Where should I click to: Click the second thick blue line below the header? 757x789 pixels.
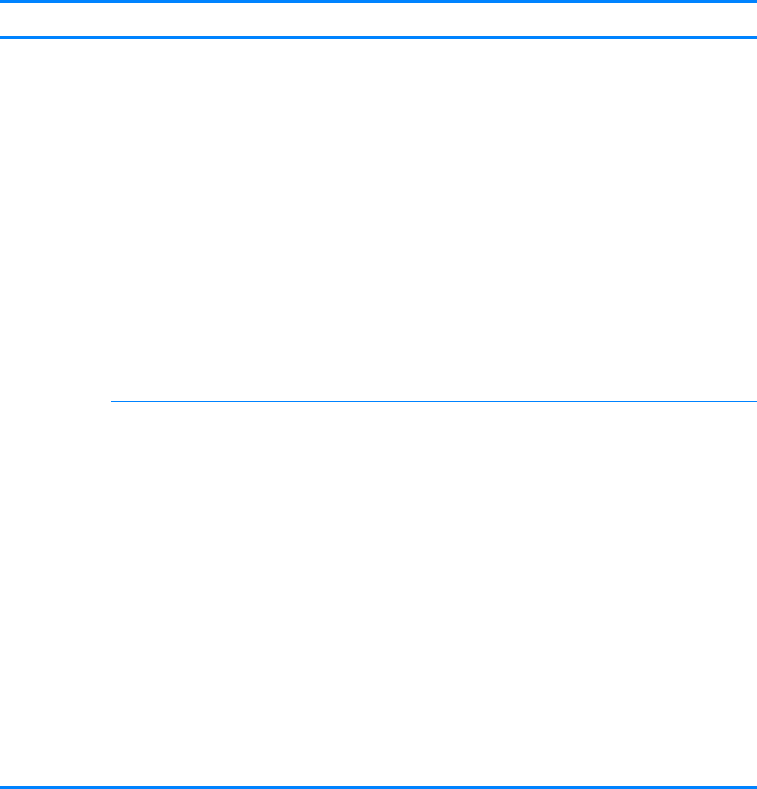click(378, 38)
